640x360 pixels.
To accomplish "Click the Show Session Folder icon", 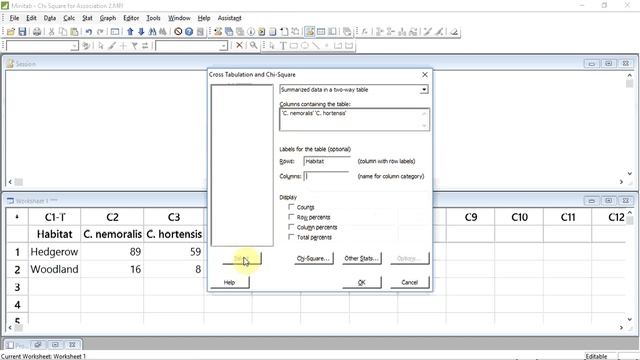I will coord(218,32).
